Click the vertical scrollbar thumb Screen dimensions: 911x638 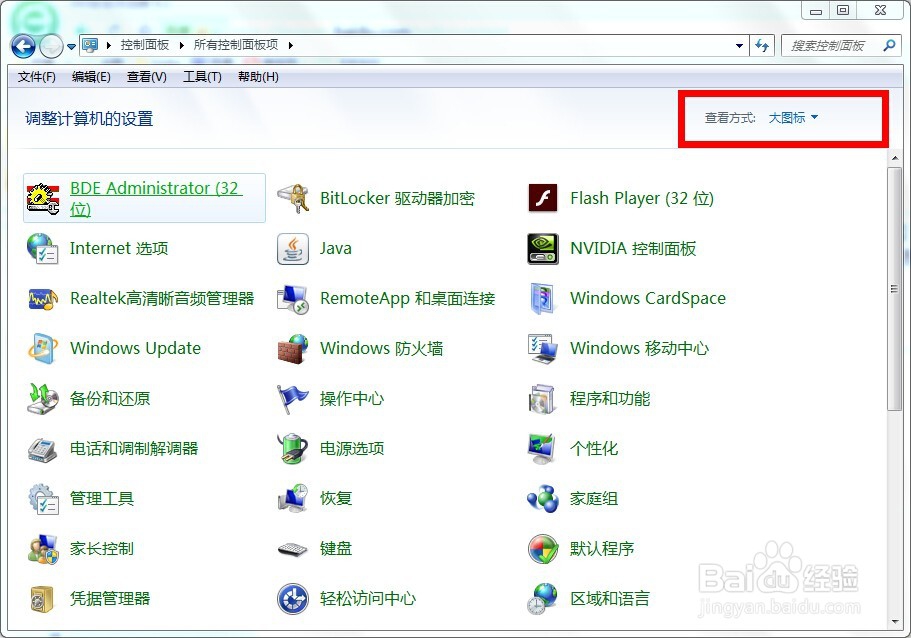pyautogui.click(x=894, y=288)
